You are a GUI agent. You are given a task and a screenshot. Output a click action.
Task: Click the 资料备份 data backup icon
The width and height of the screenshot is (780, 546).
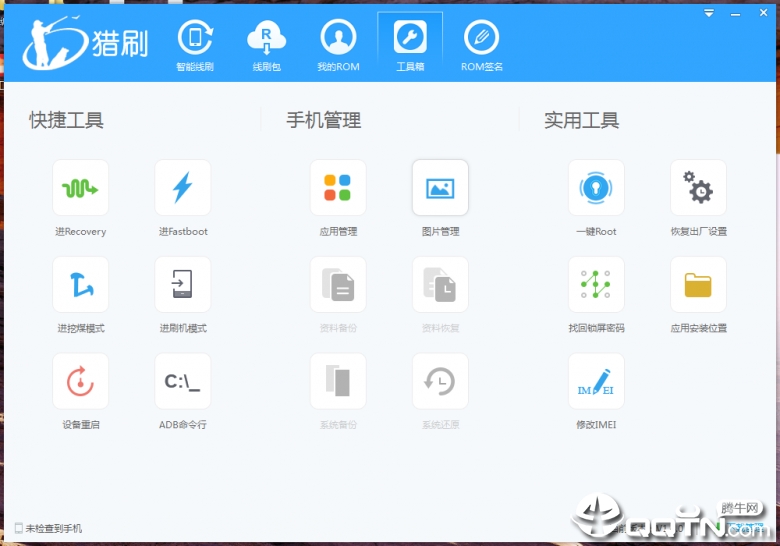pyautogui.click(x=338, y=284)
